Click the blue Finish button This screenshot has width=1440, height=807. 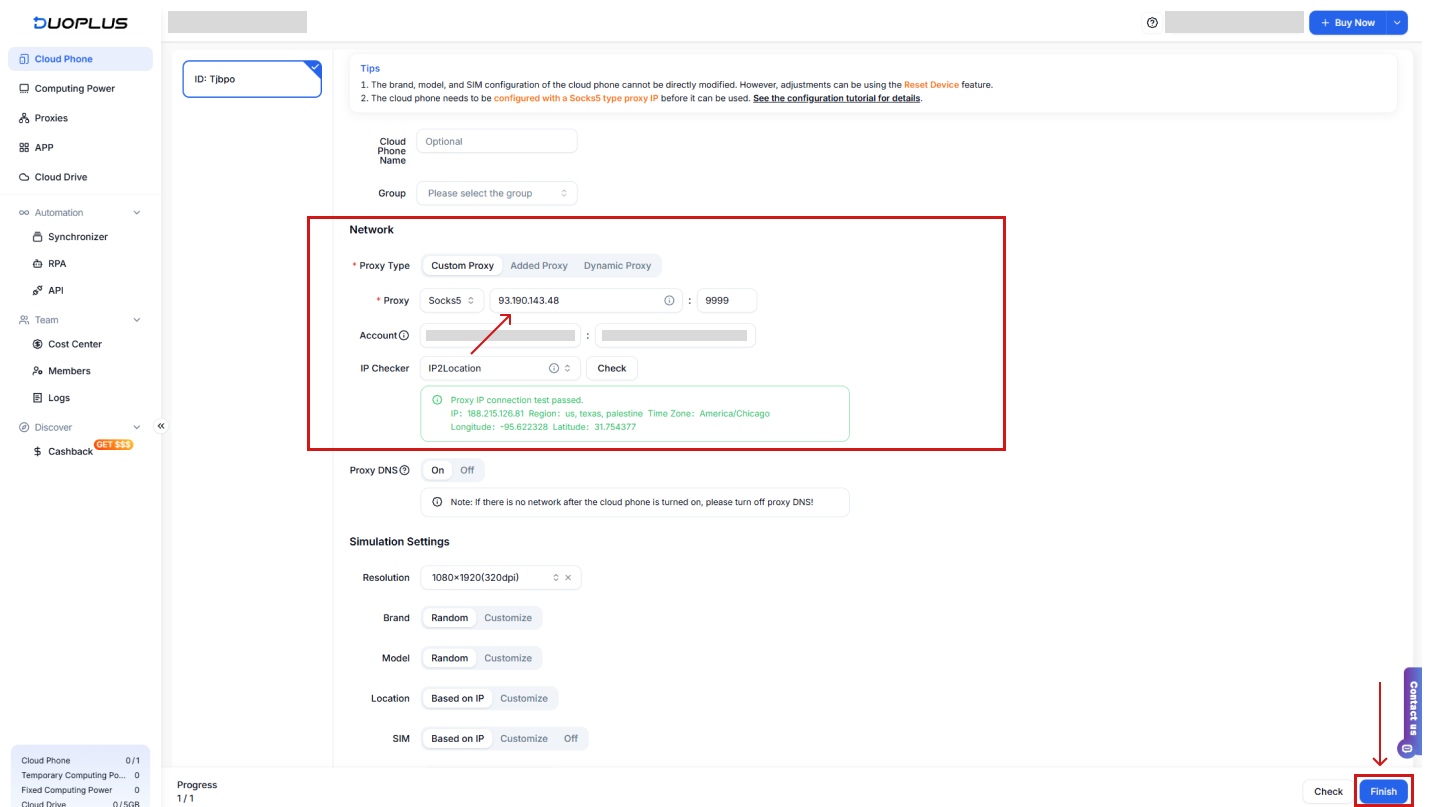1383,791
